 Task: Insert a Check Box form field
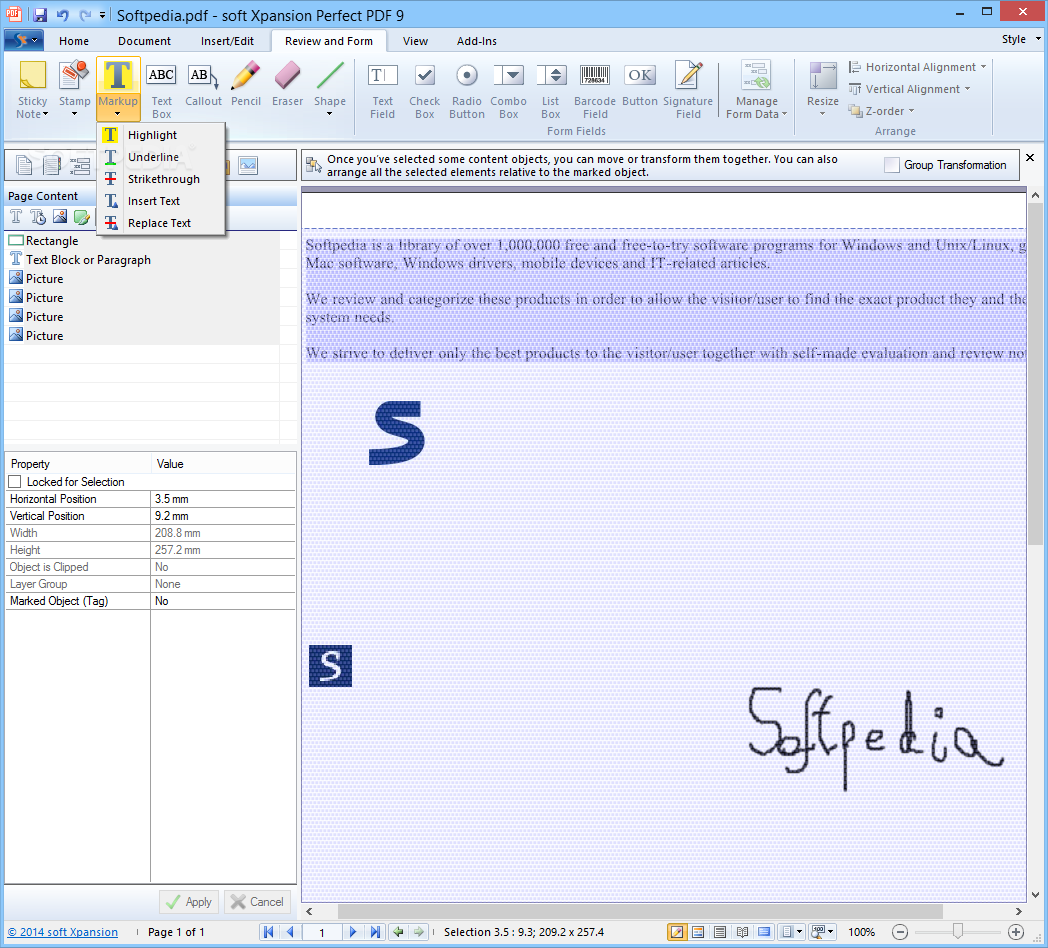[424, 91]
